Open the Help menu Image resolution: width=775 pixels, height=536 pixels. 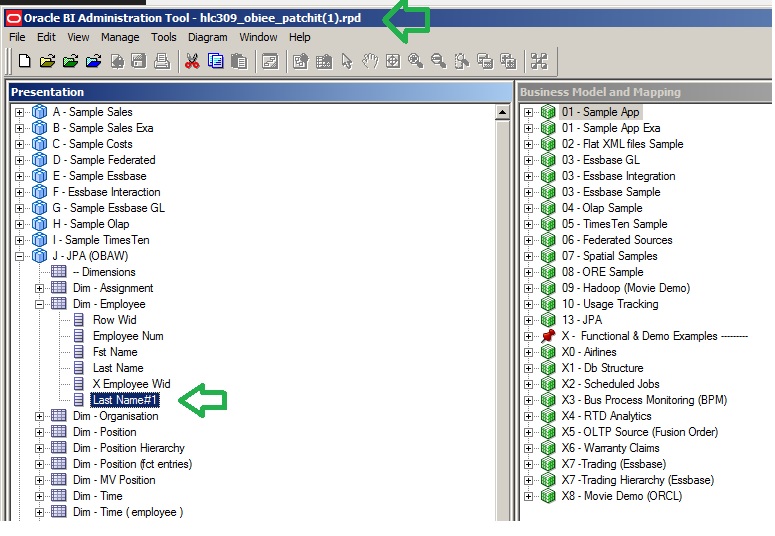(x=300, y=37)
